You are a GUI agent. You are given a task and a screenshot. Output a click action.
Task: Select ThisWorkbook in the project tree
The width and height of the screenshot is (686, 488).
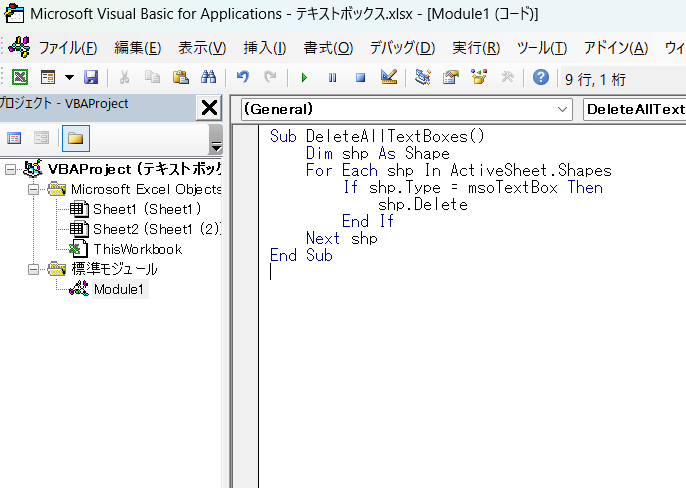click(137, 249)
